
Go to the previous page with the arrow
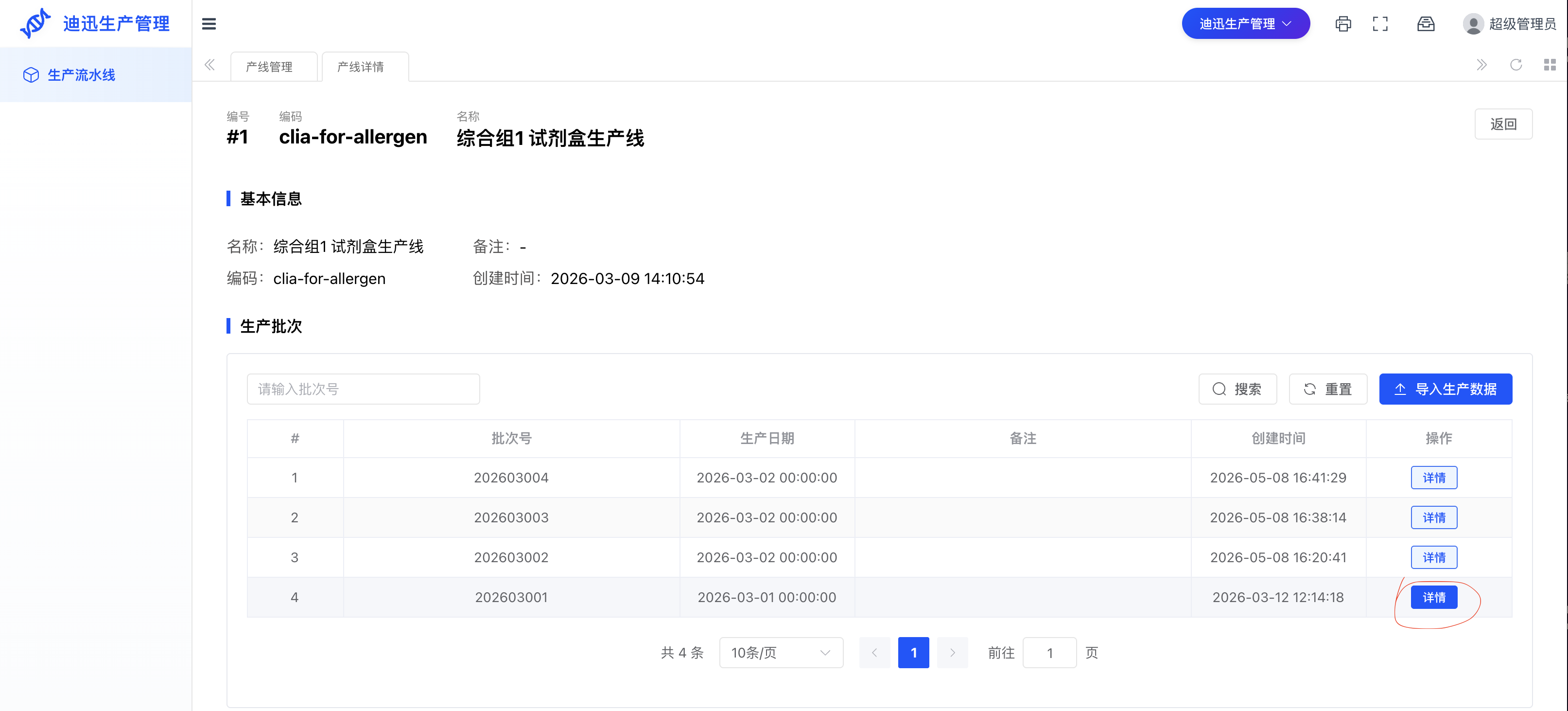(x=874, y=653)
